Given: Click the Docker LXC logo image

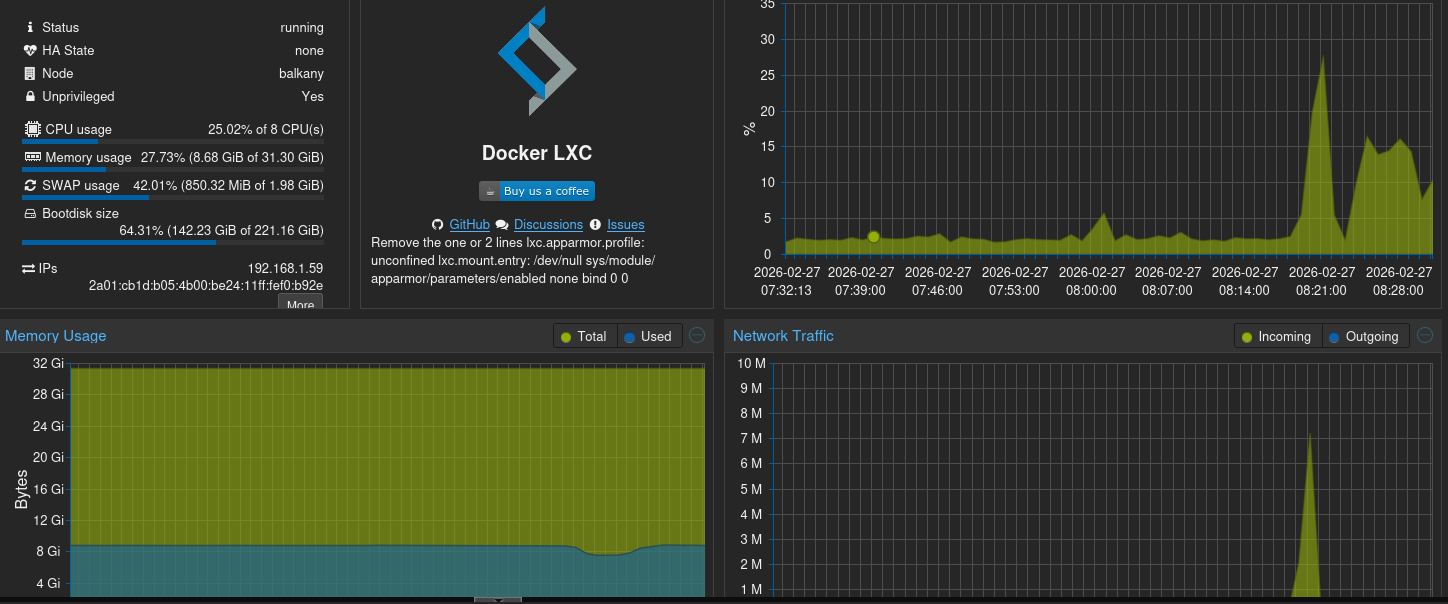Looking at the screenshot, I should (537, 61).
